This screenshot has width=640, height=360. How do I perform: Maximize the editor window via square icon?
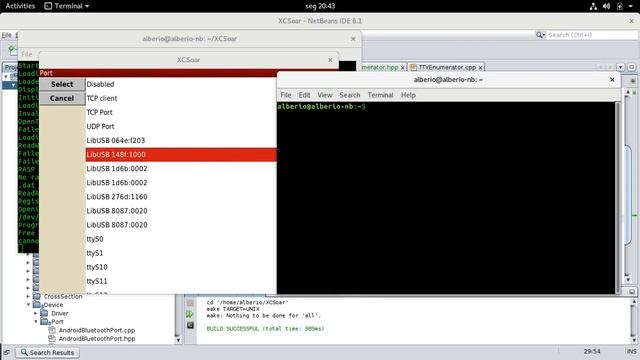(631, 67)
